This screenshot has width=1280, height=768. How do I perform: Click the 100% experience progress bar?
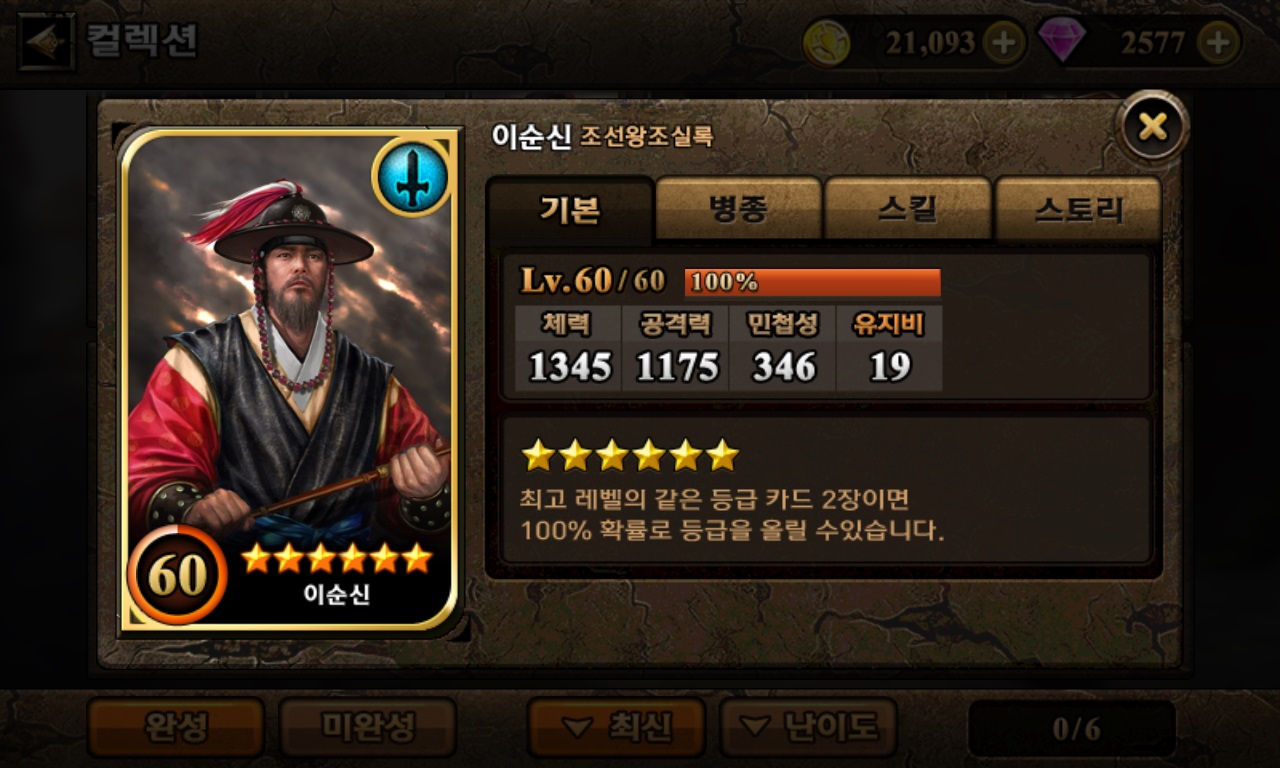pos(813,282)
